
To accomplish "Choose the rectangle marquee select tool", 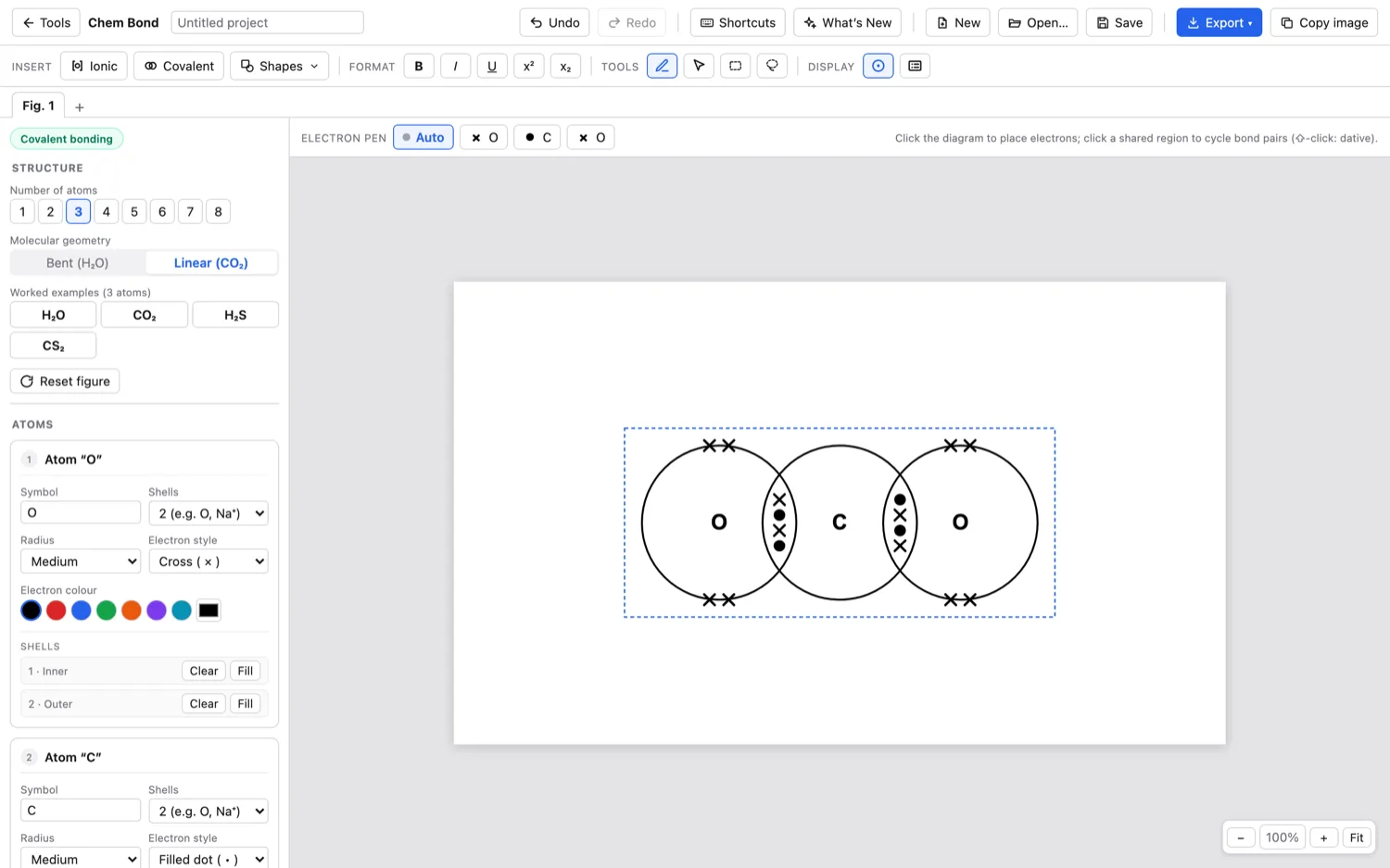I will (x=735, y=66).
